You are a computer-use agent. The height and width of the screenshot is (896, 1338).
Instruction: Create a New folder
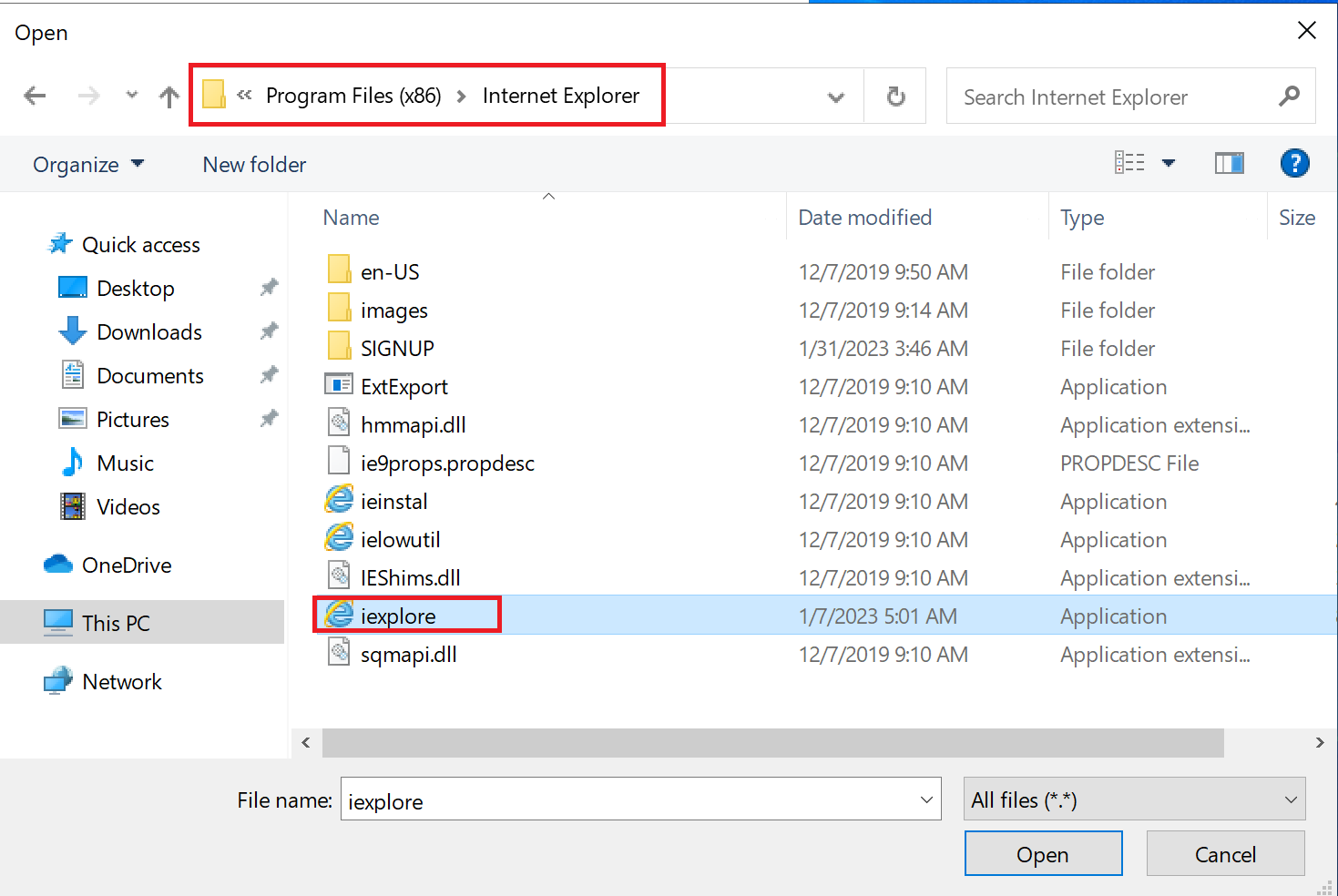254,165
